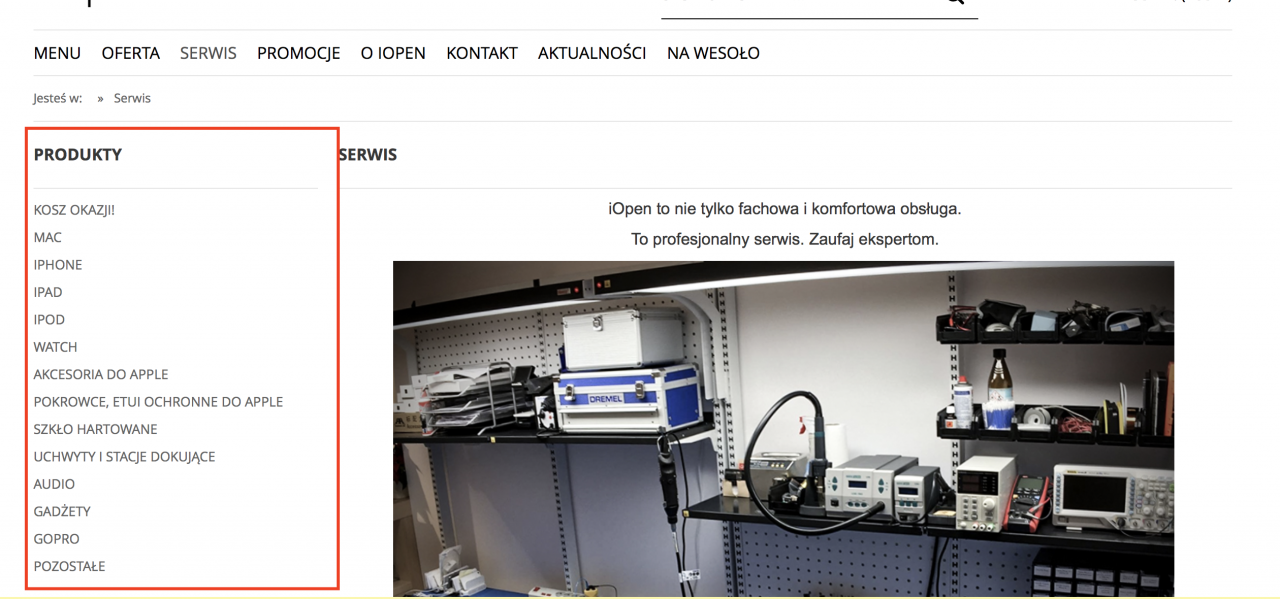The image size is (1280, 599).
Task: Open KOSZ OKAZJI! product category
Action: (x=74, y=210)
